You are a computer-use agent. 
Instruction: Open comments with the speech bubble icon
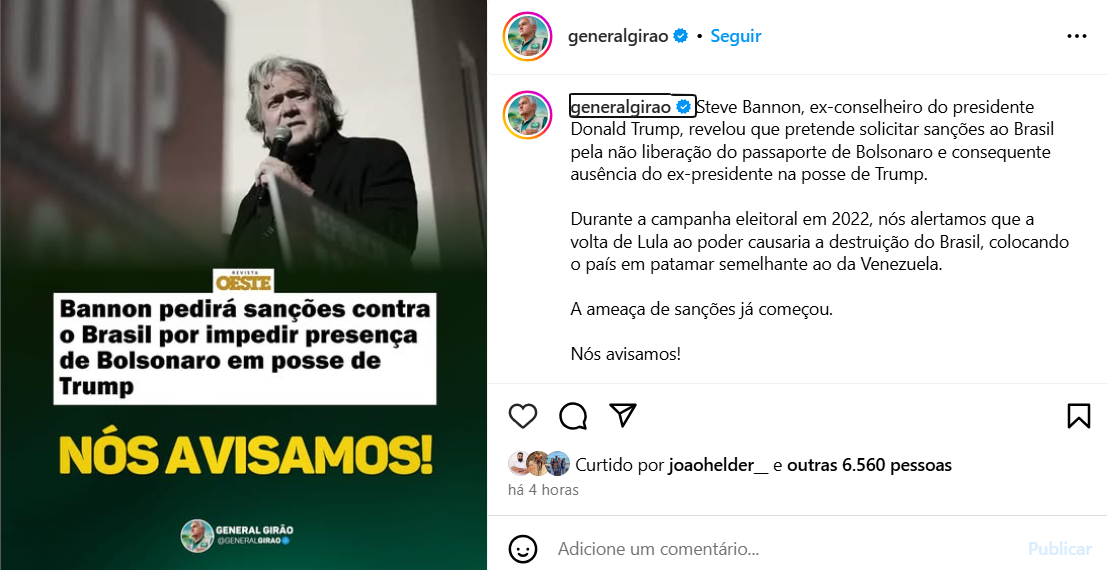[573, 416]
